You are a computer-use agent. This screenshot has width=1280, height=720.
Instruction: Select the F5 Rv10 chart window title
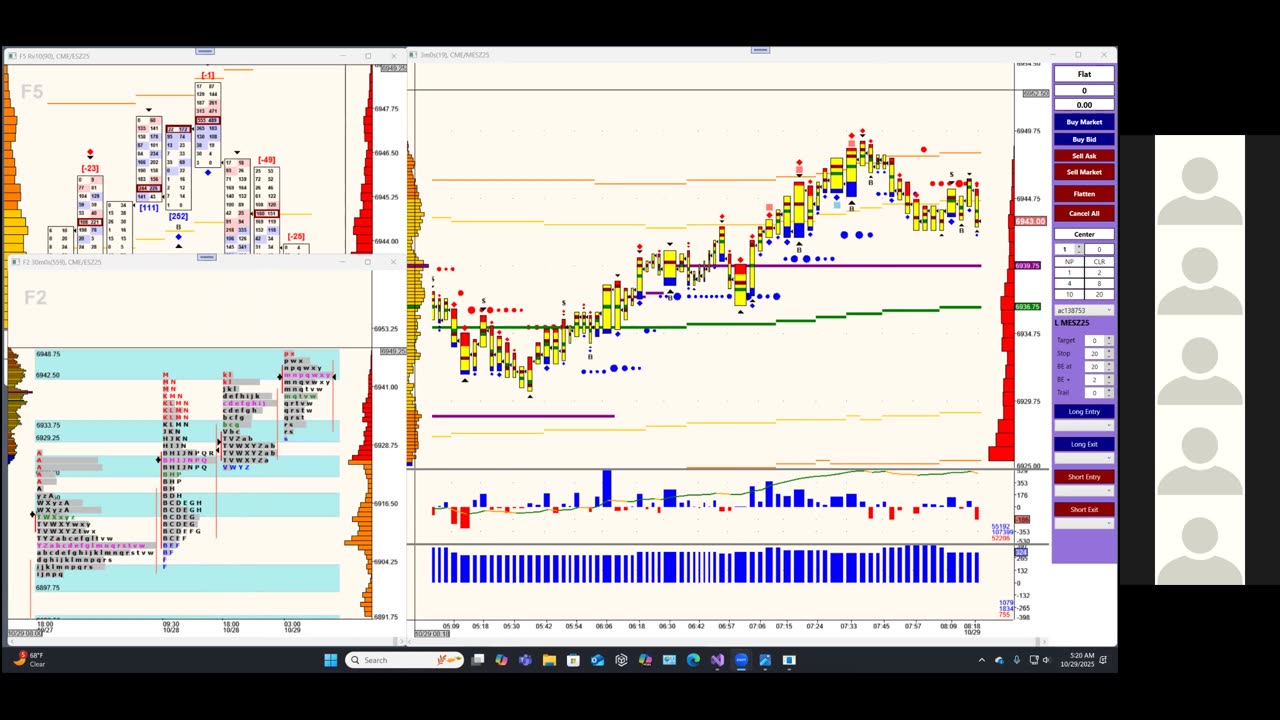(54, 56)
